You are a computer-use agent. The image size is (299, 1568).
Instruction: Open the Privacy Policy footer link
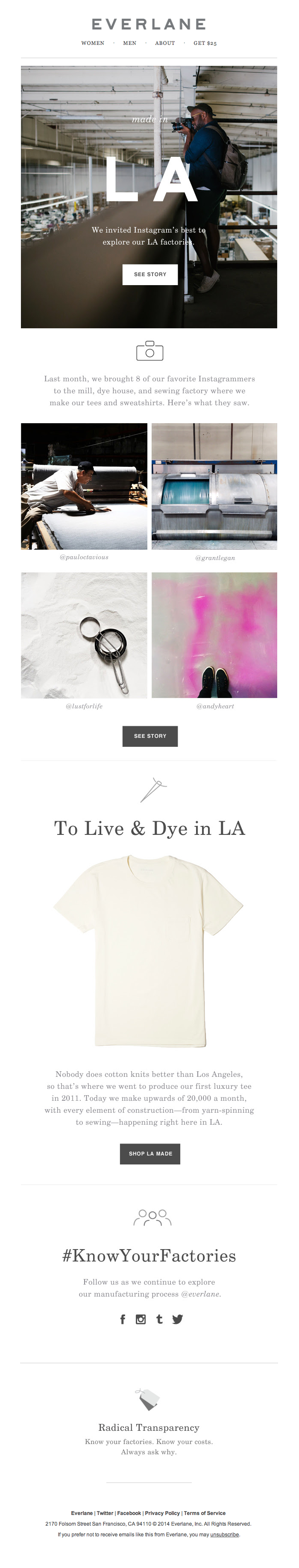(x=162, y=1512)
